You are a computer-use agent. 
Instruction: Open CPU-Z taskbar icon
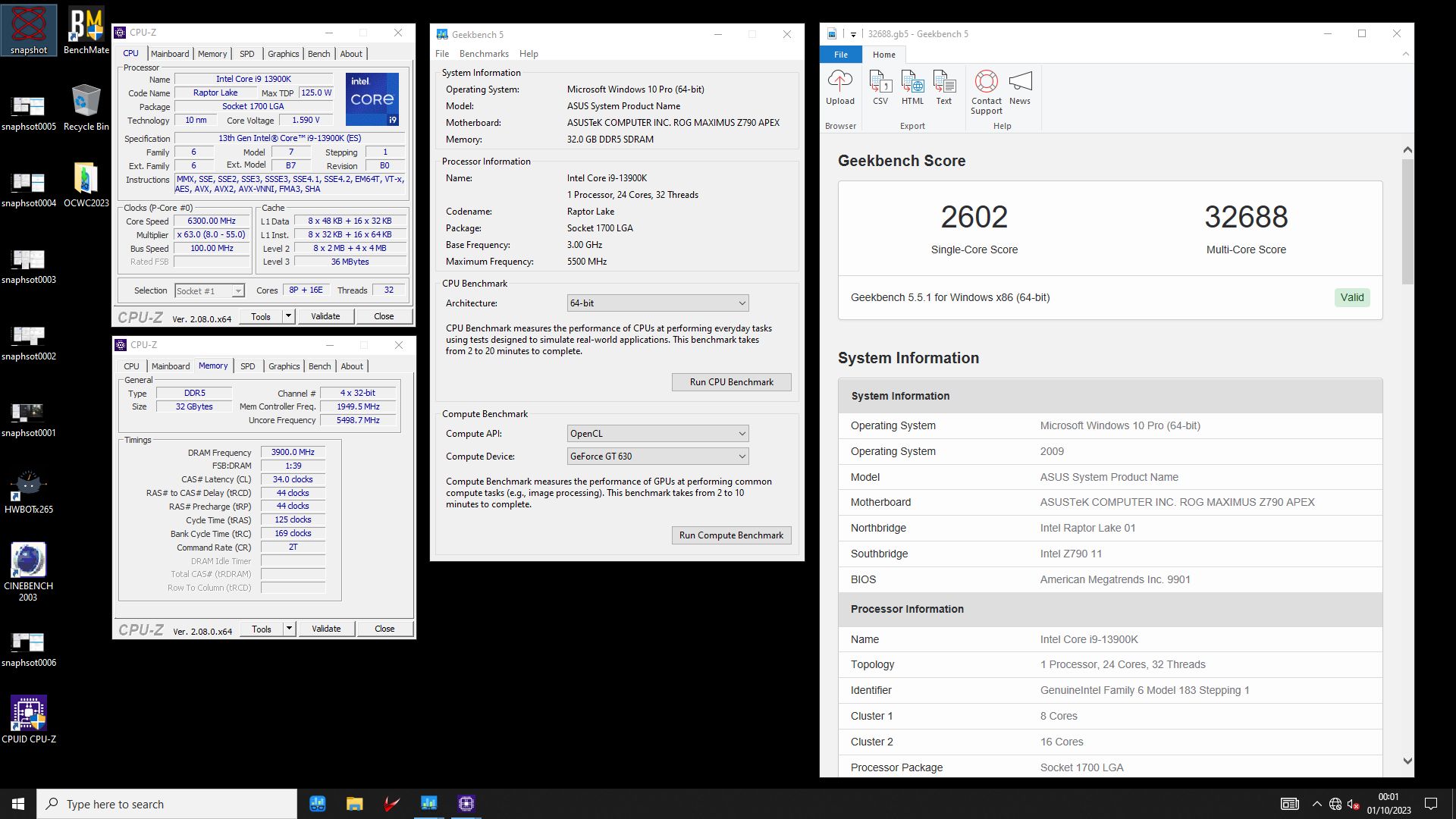466,804
